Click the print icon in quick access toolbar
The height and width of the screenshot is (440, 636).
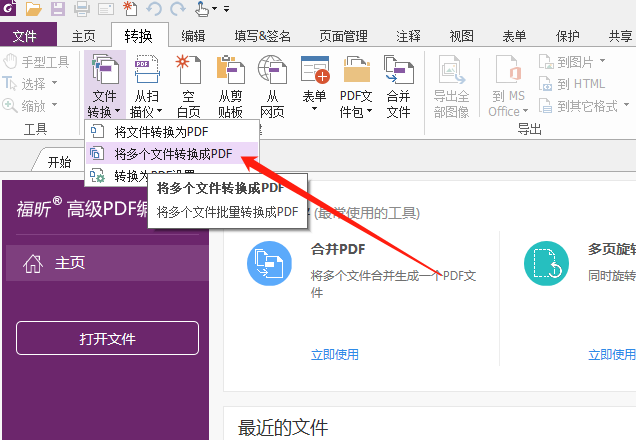coord(83,10)
